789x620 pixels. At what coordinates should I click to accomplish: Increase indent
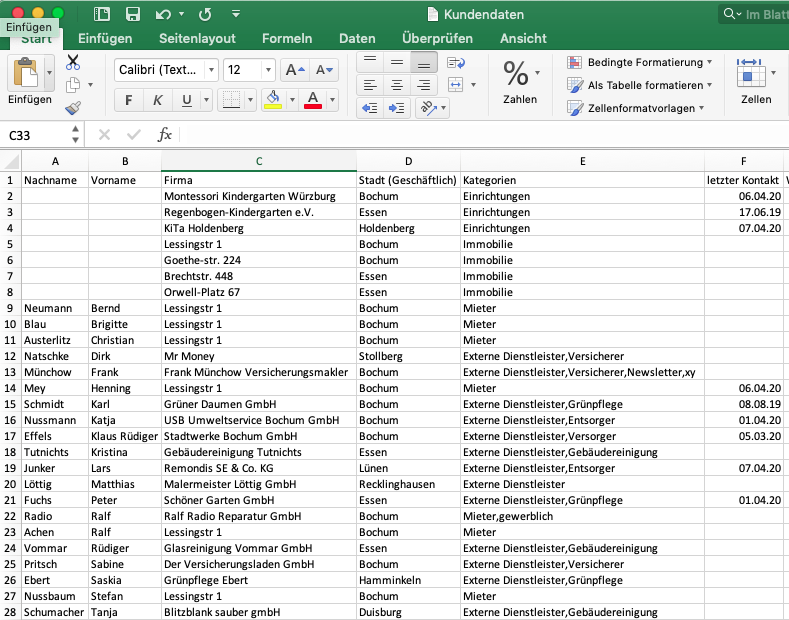pyautogui.click(x=397, y=108)
